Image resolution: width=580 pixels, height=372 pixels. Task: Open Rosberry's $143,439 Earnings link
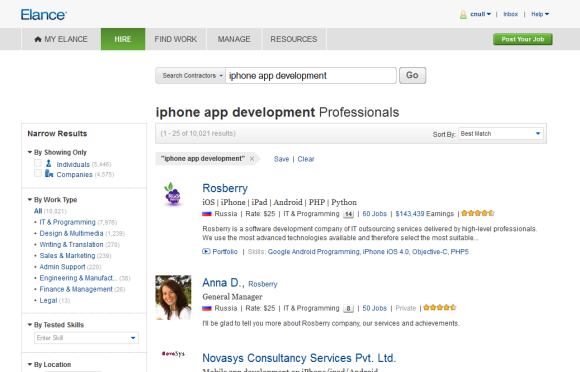424,214
